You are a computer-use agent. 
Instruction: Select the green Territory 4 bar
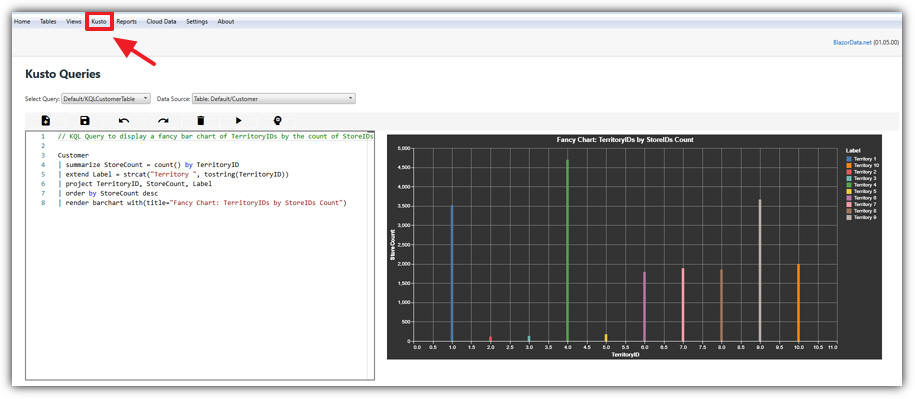coord(567,250)
